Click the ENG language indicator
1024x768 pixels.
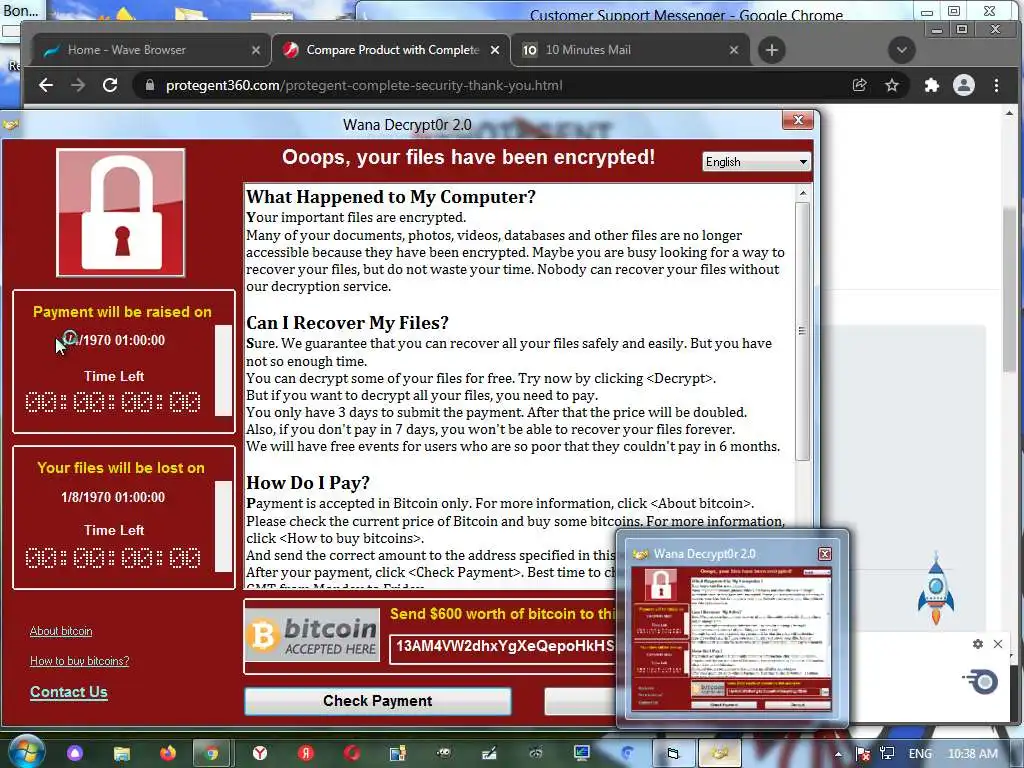pos(920,754)
